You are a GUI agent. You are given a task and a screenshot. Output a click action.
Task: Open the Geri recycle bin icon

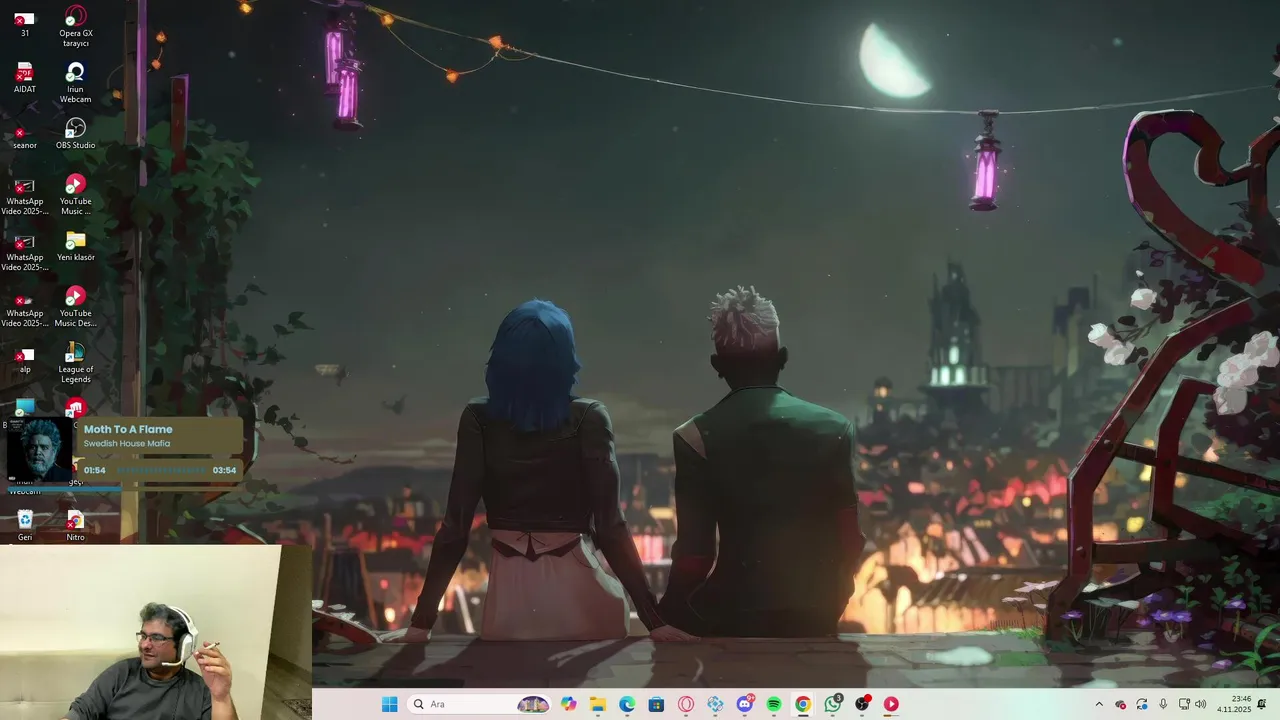coord(25,525)
